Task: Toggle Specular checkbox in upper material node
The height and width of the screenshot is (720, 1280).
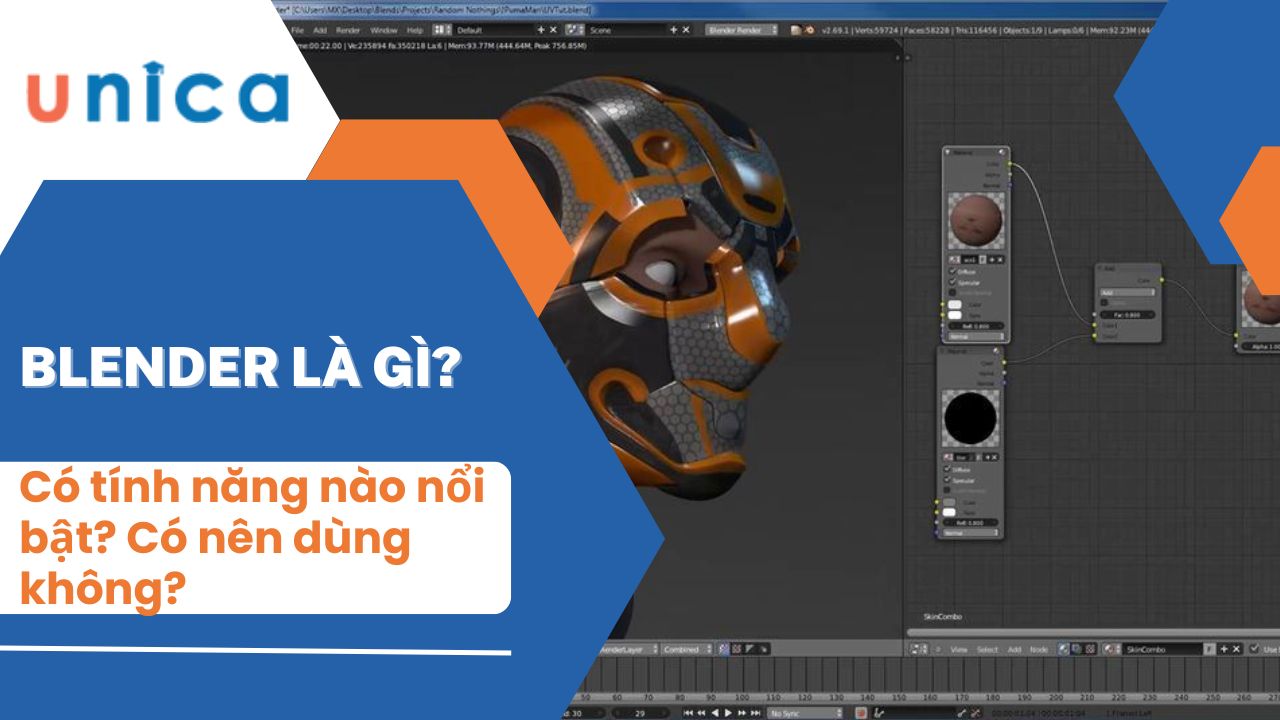Action: (951, 282)
